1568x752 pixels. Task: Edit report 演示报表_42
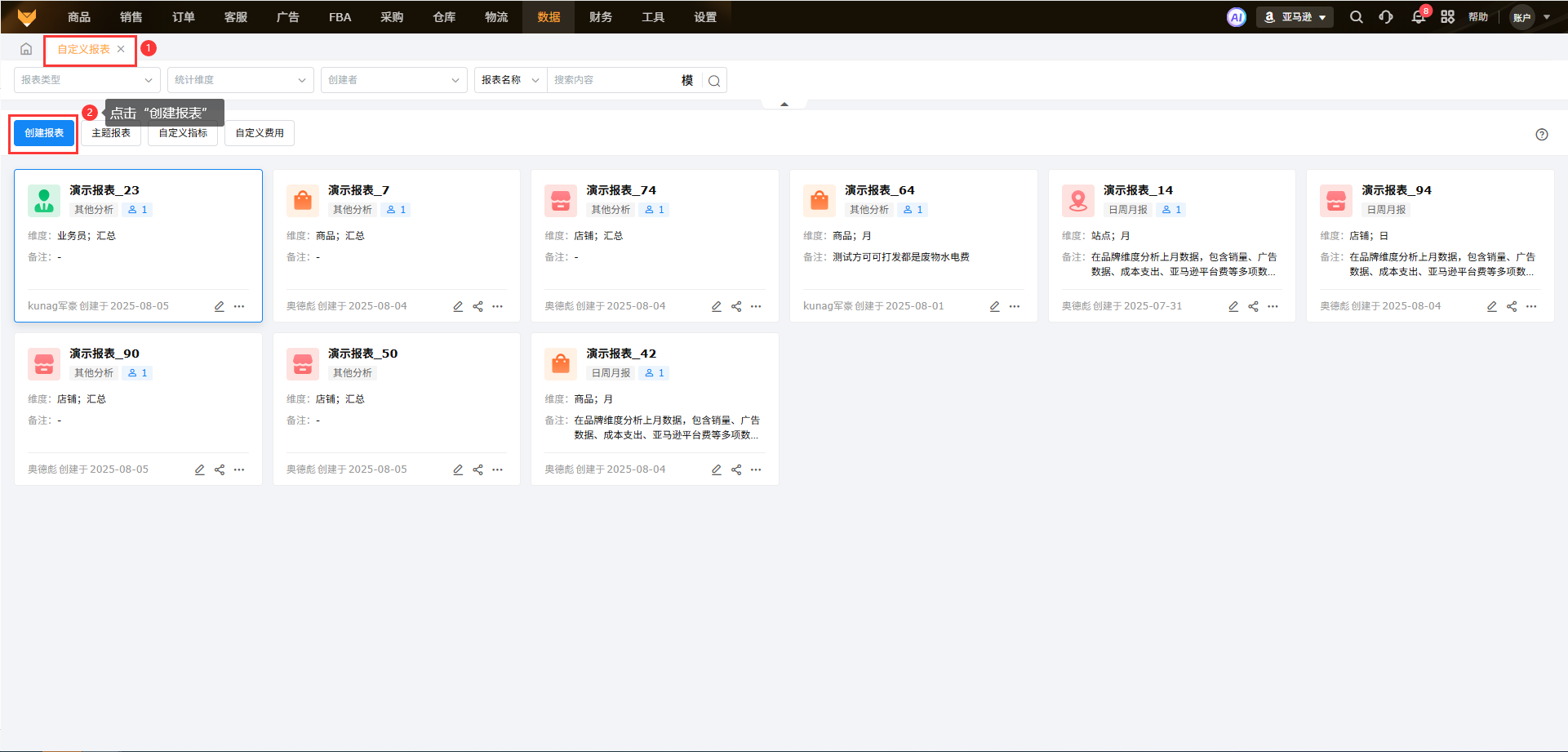pos(717,470)
